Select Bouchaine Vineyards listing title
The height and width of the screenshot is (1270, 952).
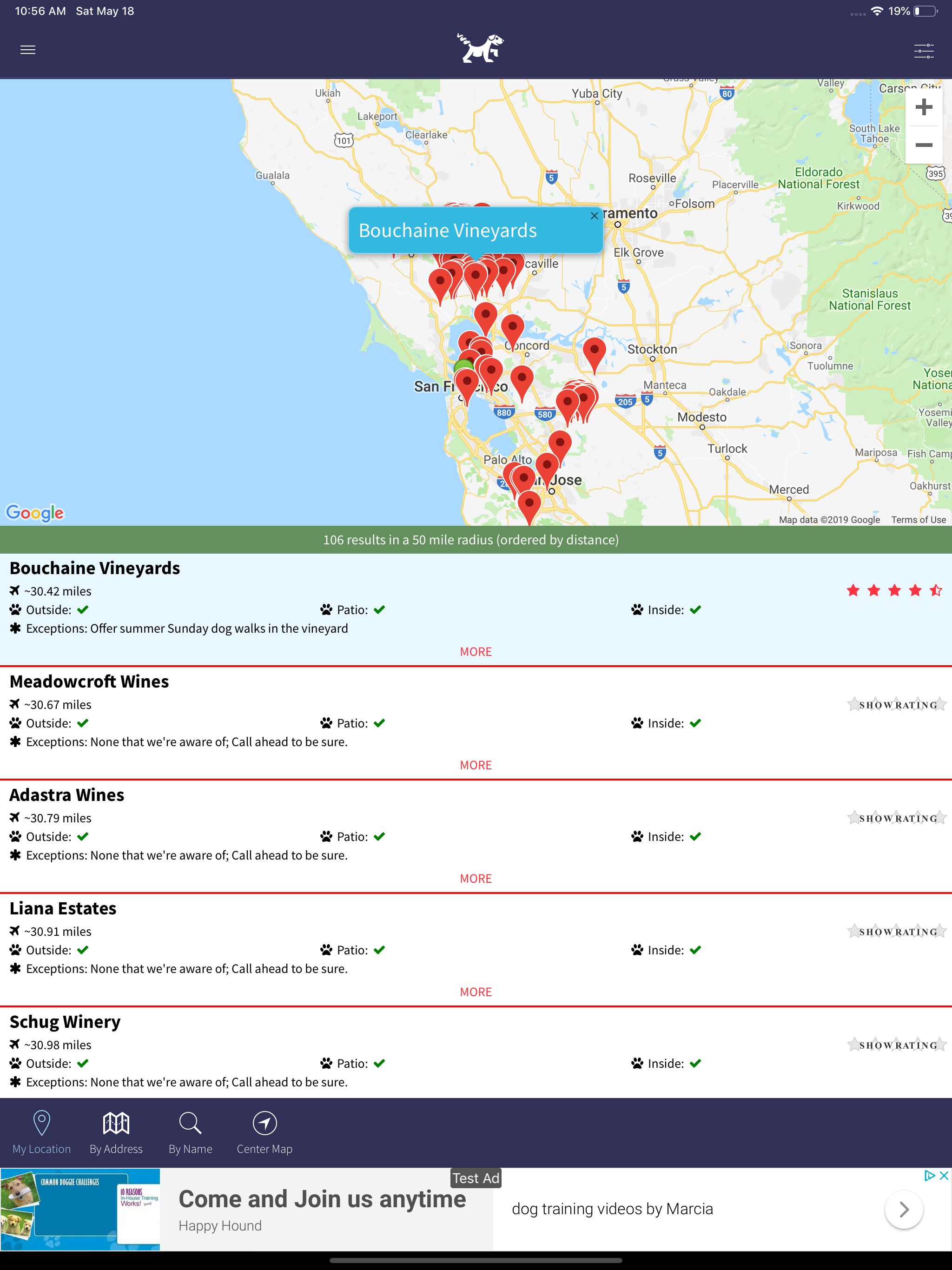click(95, 568)
